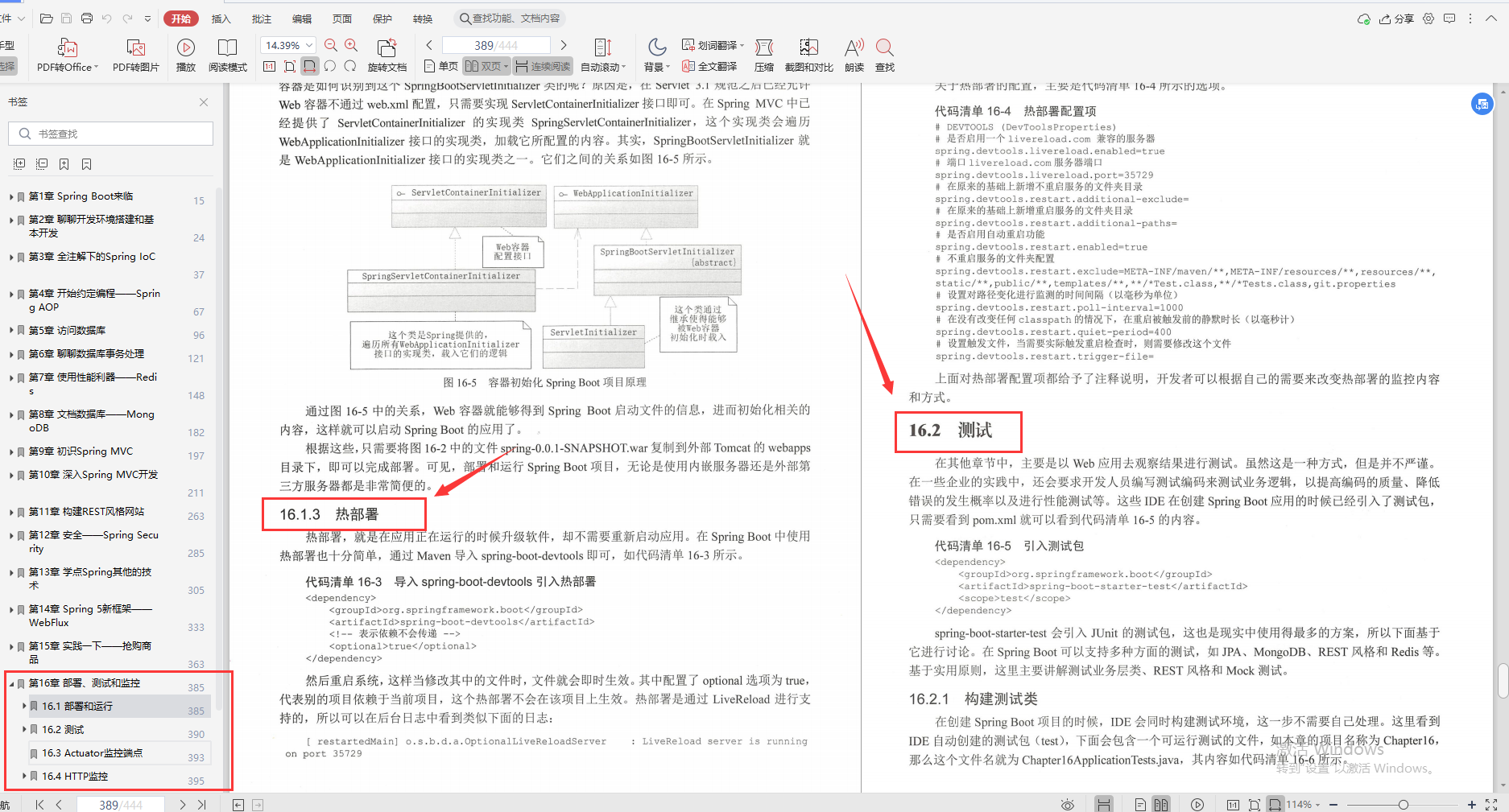
Task: Open quick access toolbar customize arrow
Action: pyautogui.click(x=147, y=19)
